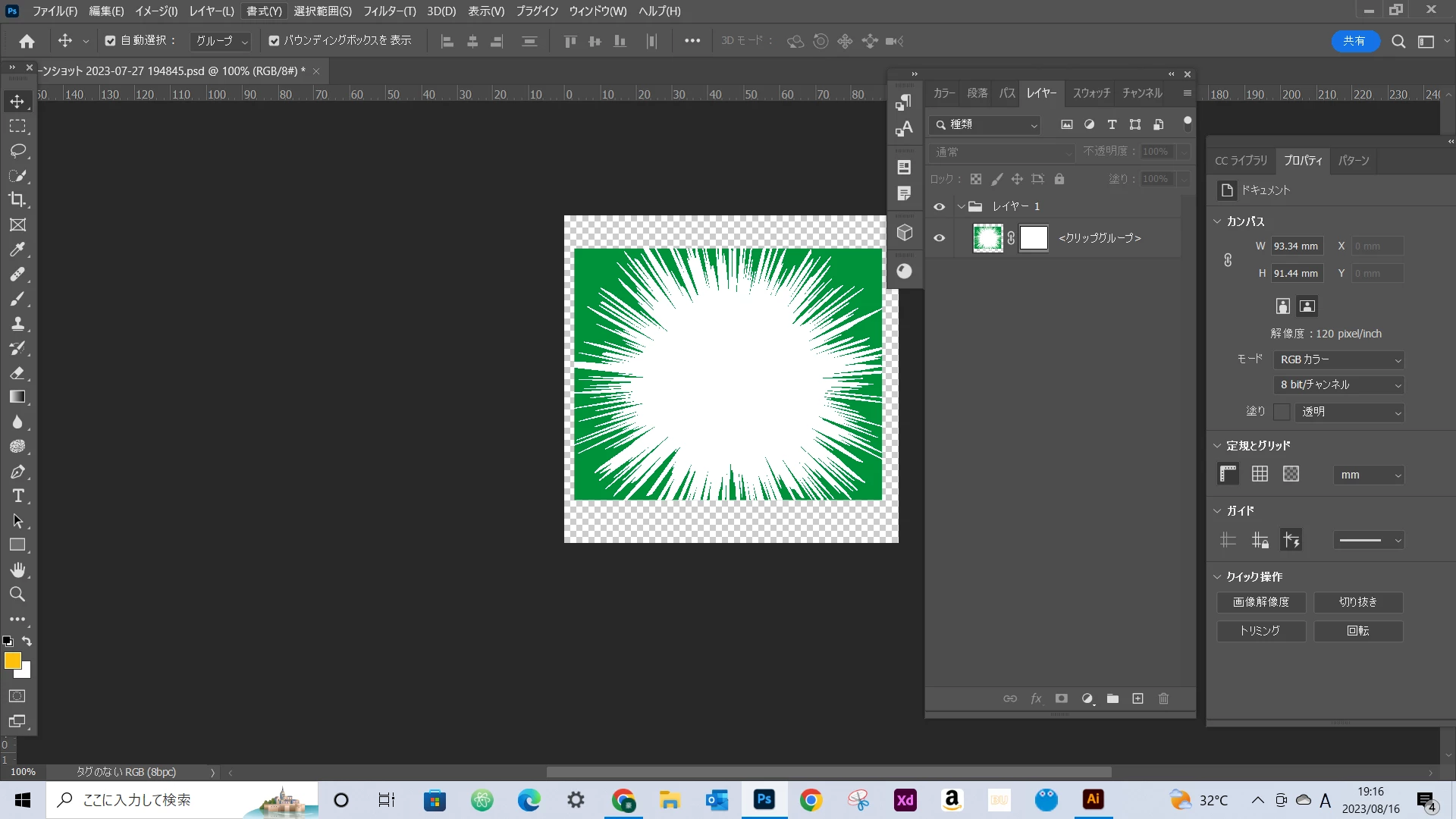1456x819 pixels.
Task: Switch to the チャンネル tab
Action: (1142, 93)
